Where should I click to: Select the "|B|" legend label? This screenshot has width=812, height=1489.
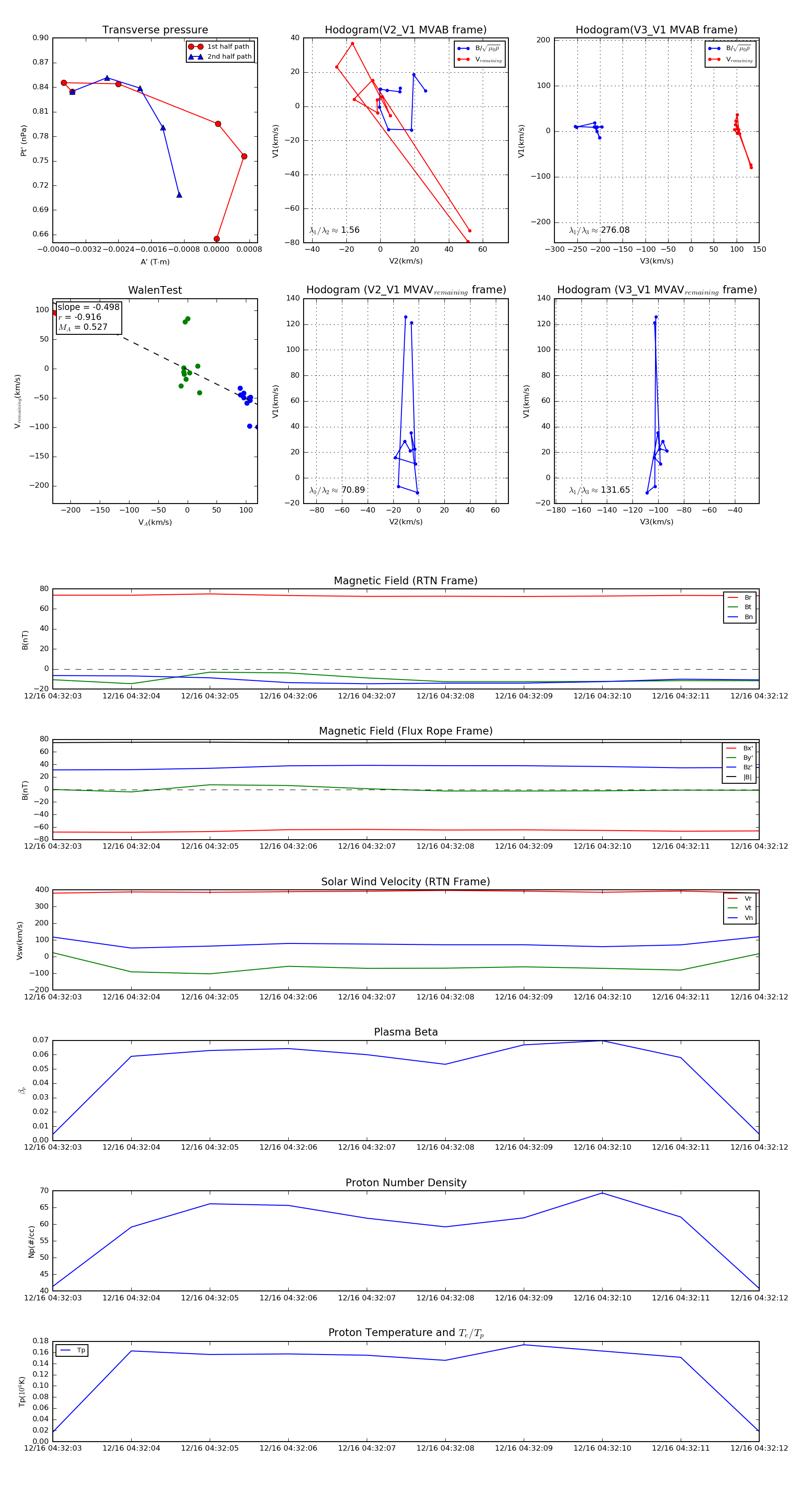pos(747,777)
